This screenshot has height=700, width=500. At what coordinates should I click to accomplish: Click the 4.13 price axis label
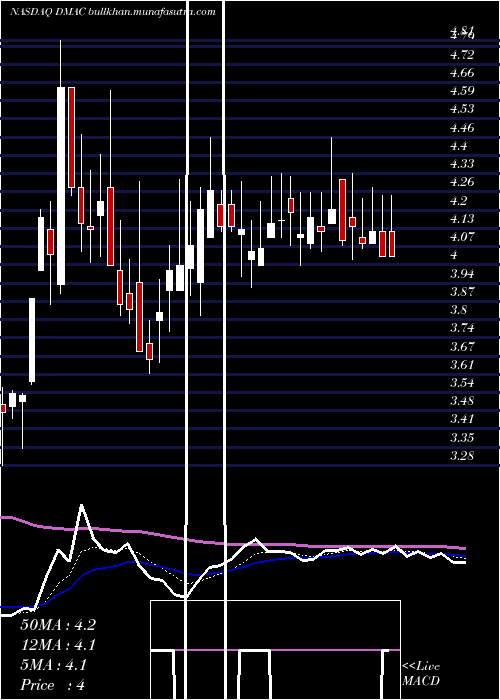click(x=462, y=219)
